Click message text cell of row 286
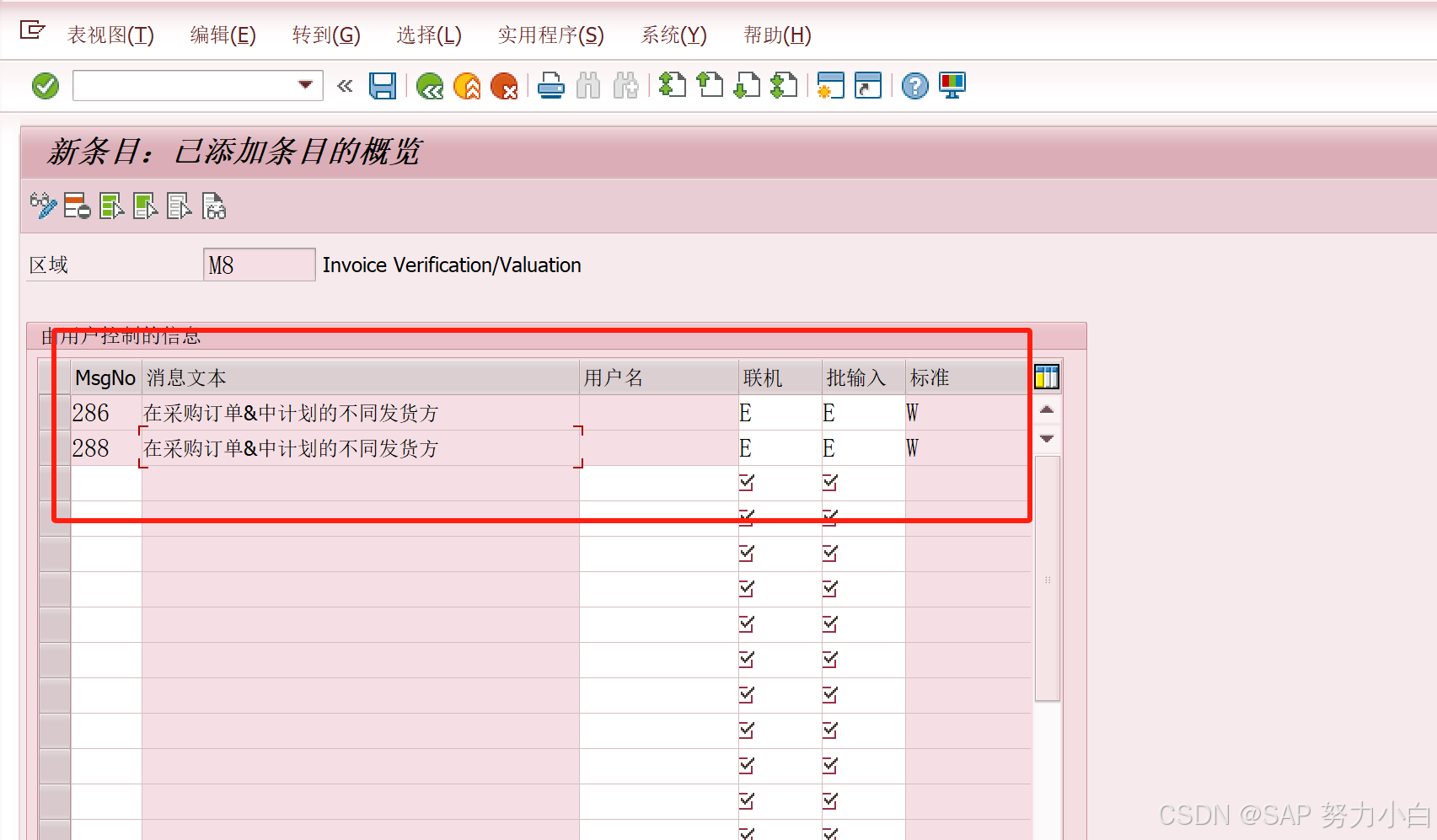 pyautogui.click(x=361, y=413)
